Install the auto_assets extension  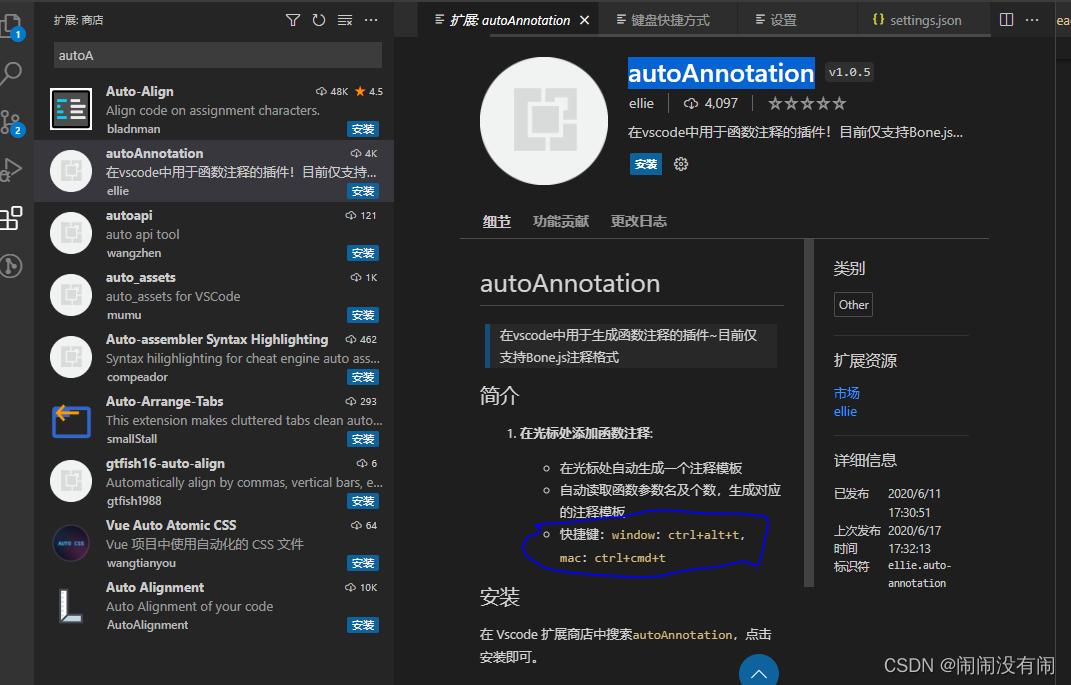363,315
